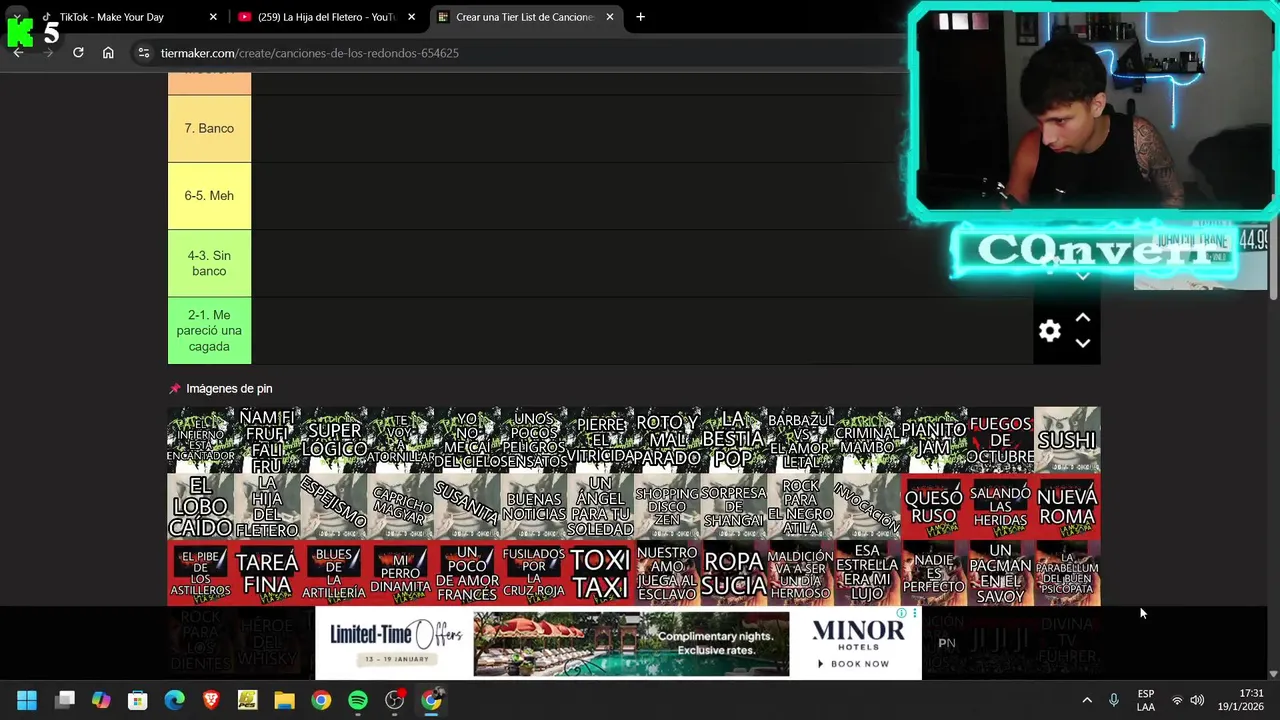Open a new browser tab
Viewport: 1280px width, 720px height.
click(640, 17)
